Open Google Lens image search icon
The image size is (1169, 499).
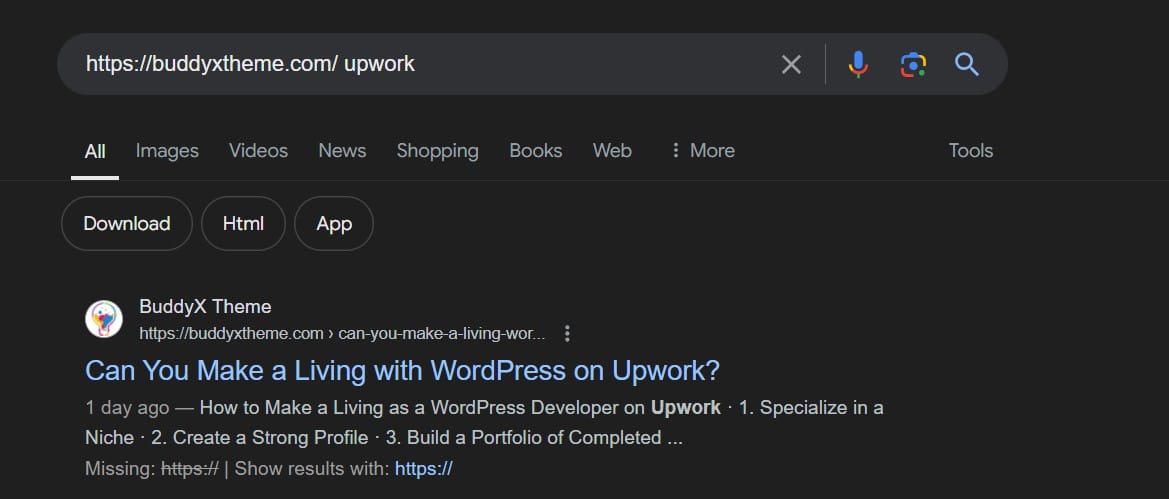[912, 65]
